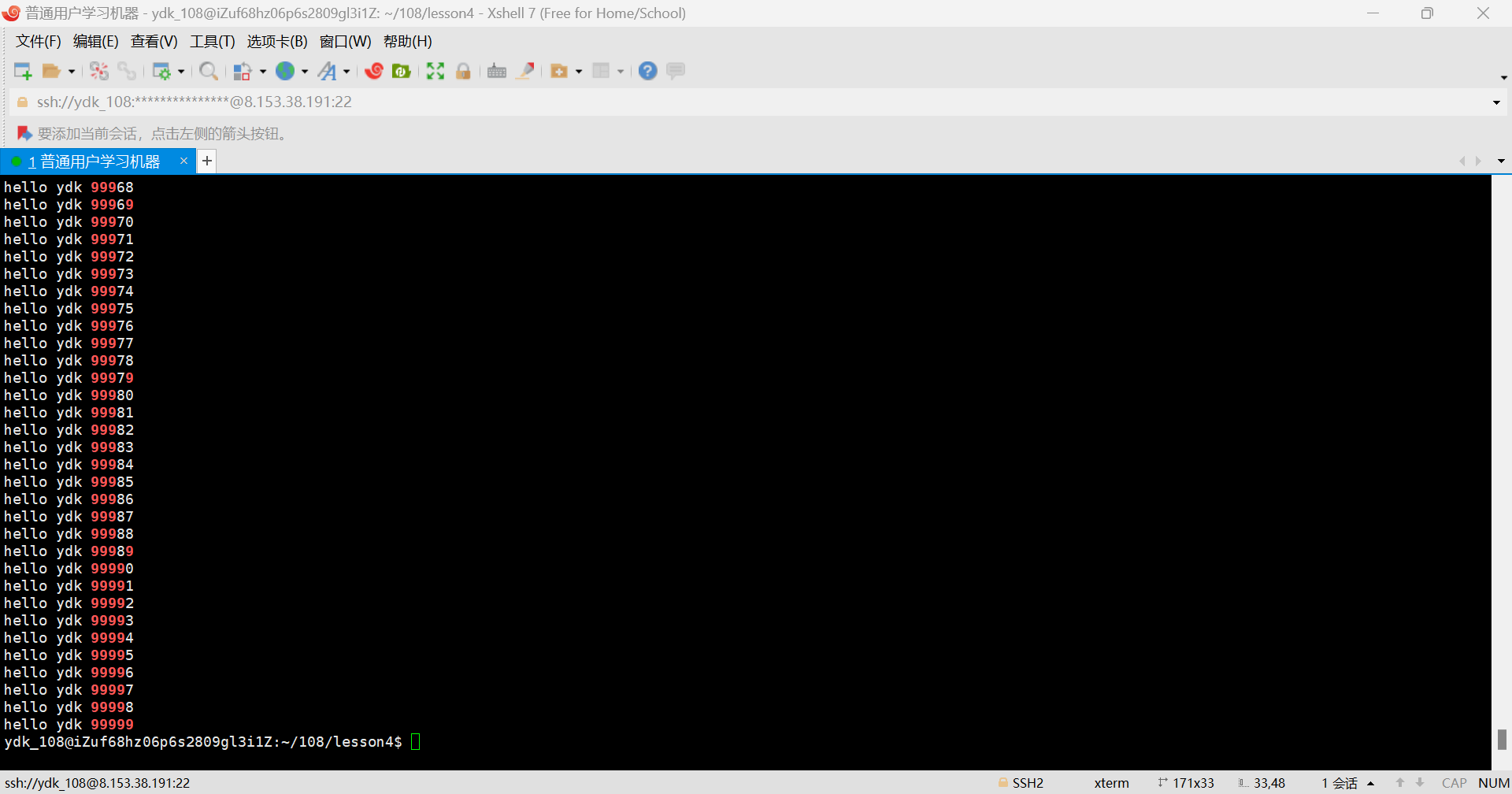Click the Disconnect icon in toolbar
The height and width of the screenshot is (794, 1512).
tap(99, 72)
